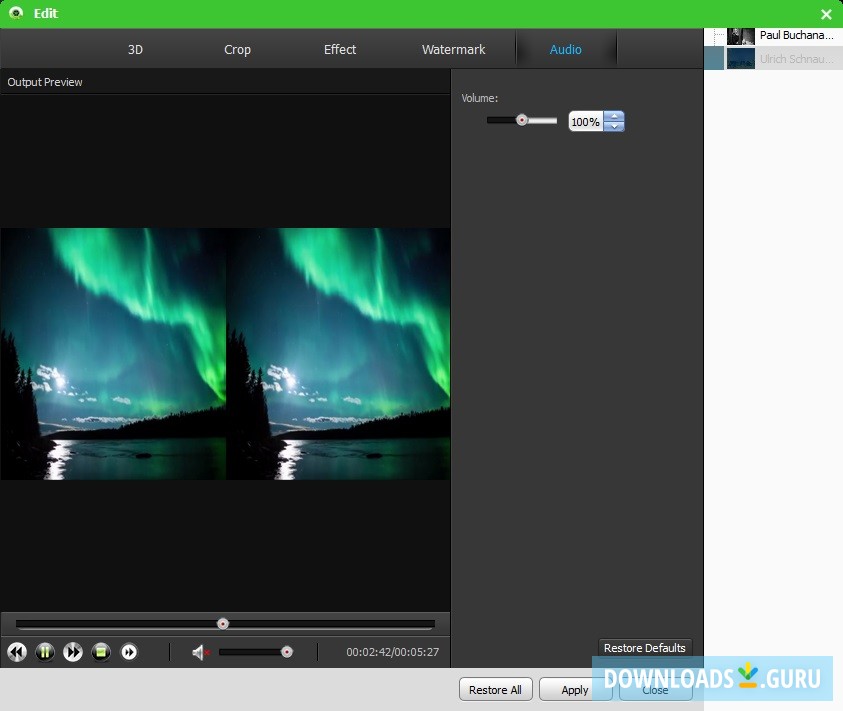Close the Edit window

826,14
